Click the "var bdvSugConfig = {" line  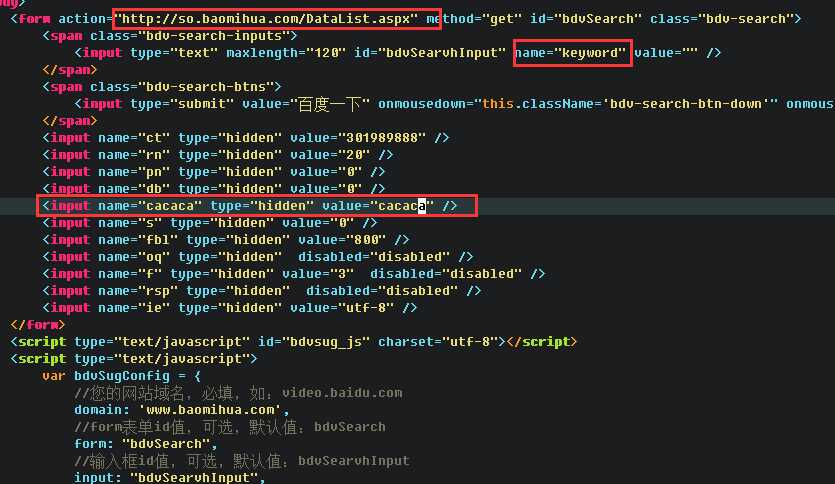pyautogui.click(x=122, y=376)
